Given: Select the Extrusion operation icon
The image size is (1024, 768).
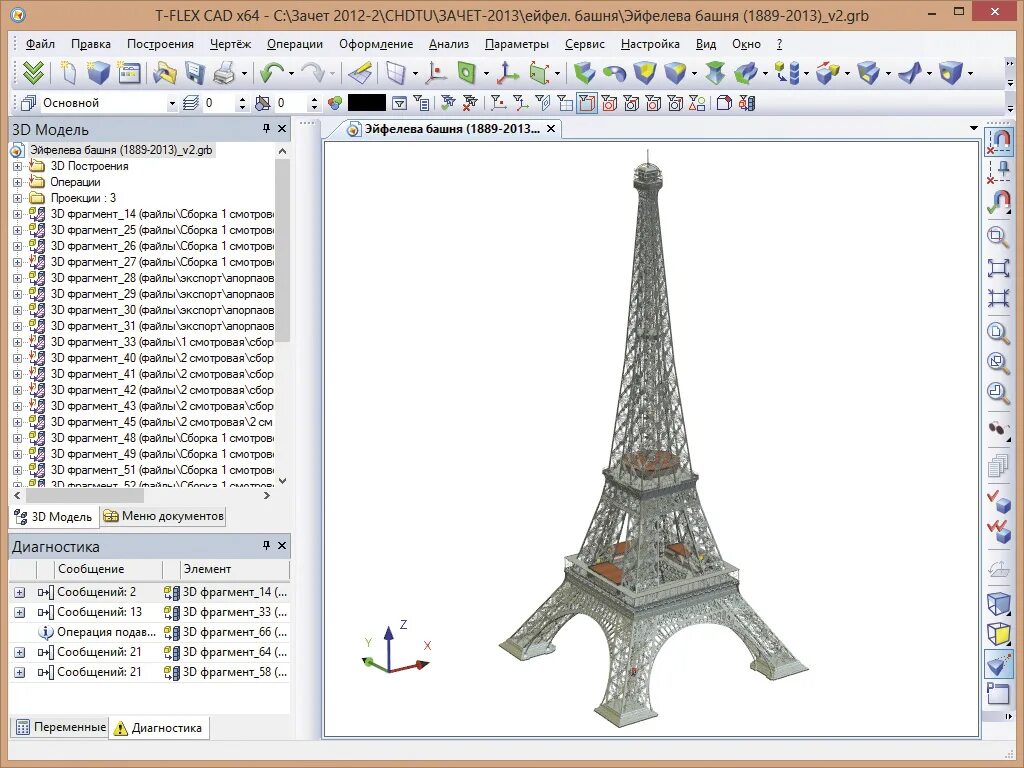Looking at the screenshot, I should [584, 73].
